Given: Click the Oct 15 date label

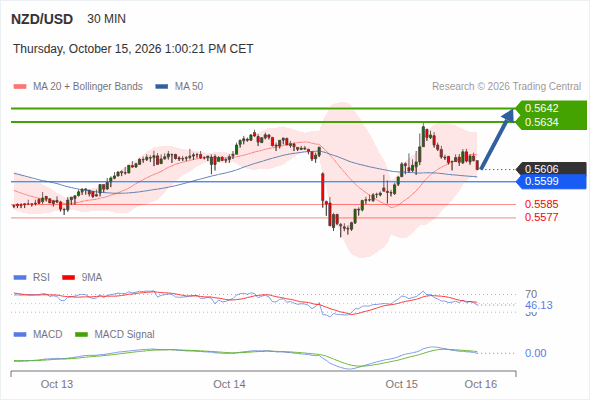Looking at the screenshot, I should point(401,384).
